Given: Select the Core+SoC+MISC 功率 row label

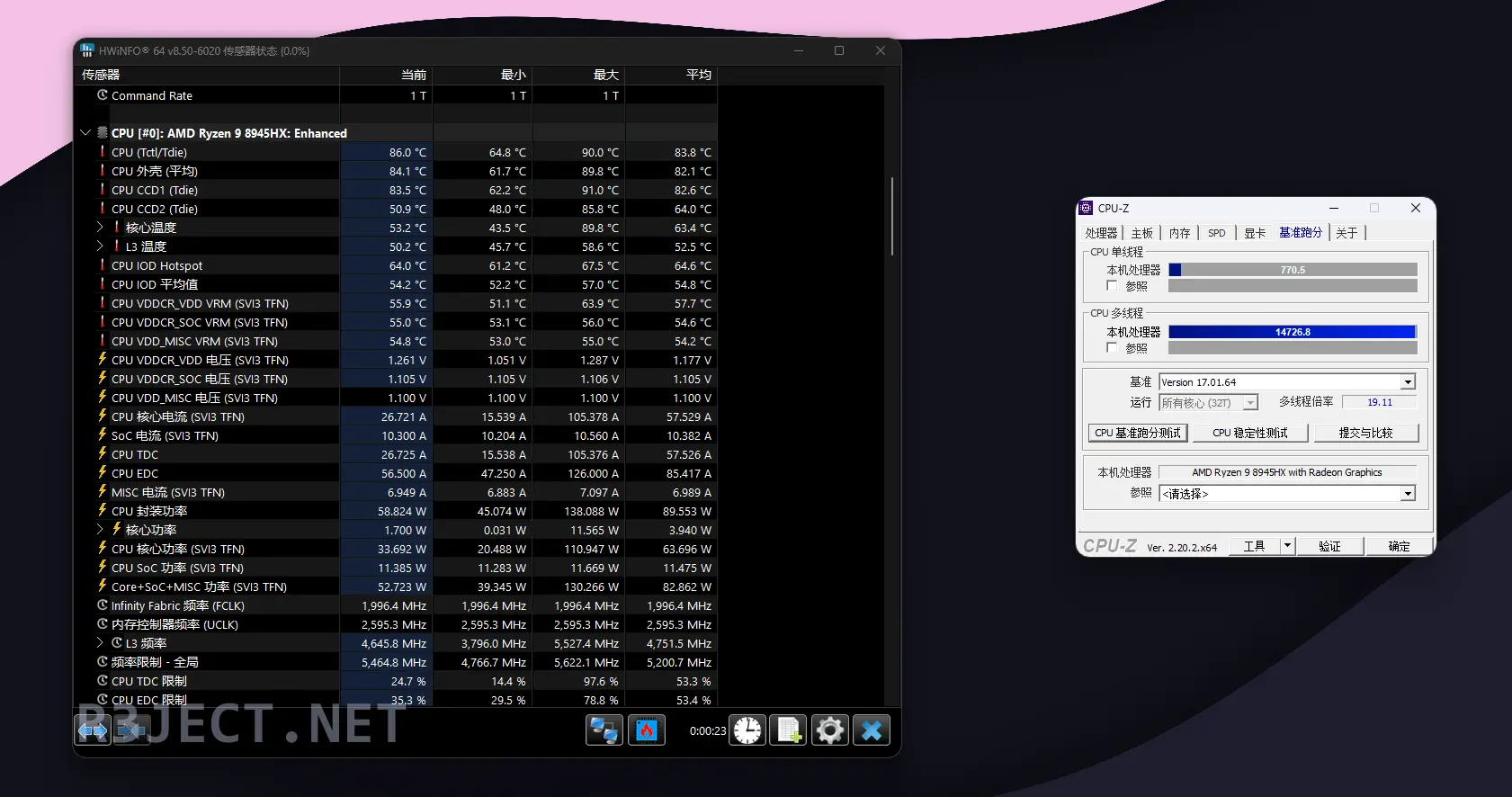Looking at the screenshot, I should point(199,587).
